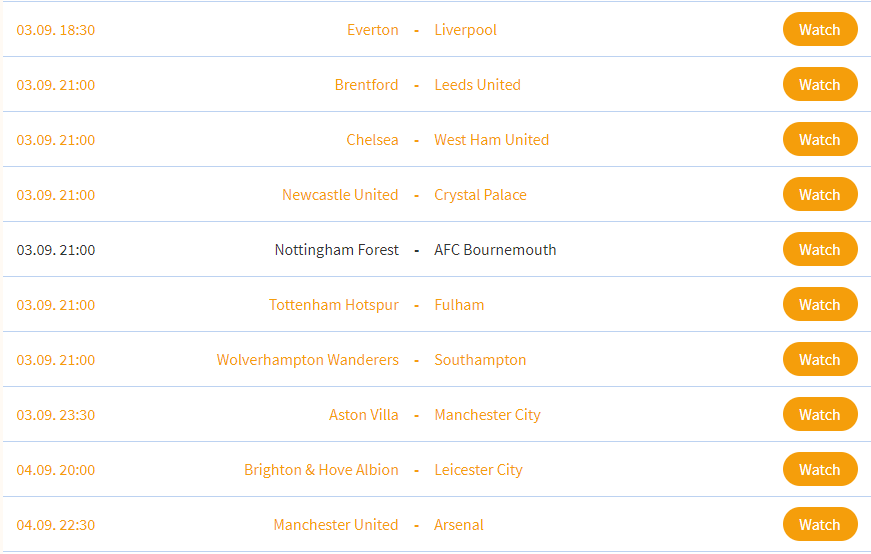871x554 pixels.
Task: Click the Manchester City team name
Action: click(x=487, y=415)
